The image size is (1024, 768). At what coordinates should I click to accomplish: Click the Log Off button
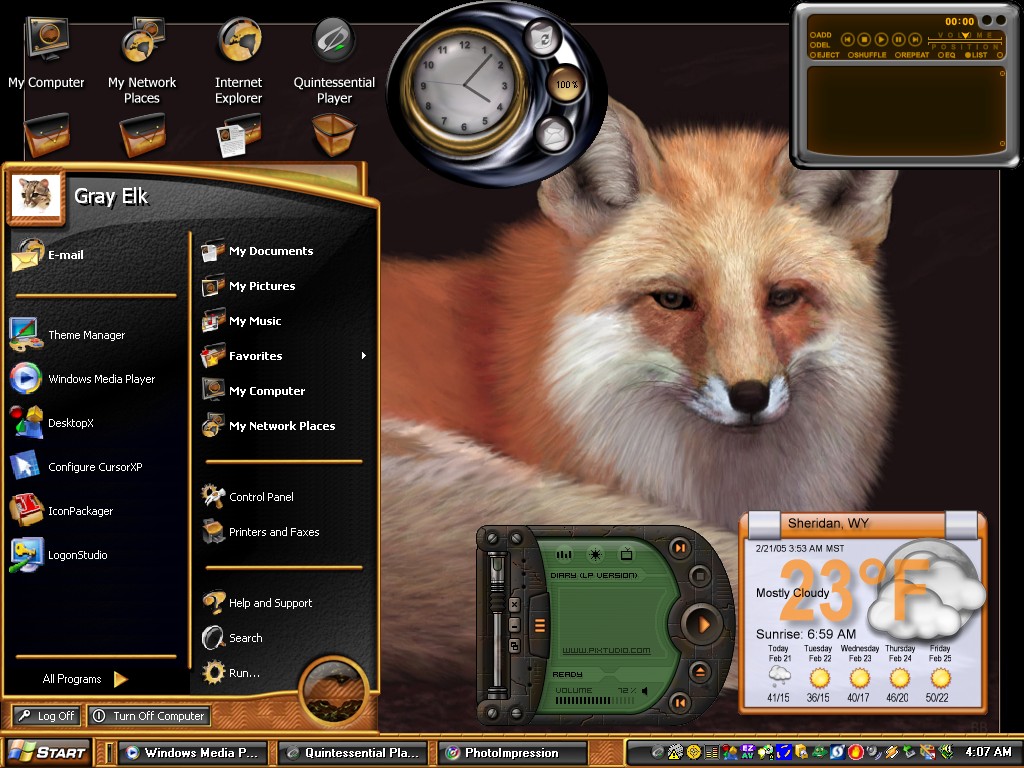click(x=46, y=716)
